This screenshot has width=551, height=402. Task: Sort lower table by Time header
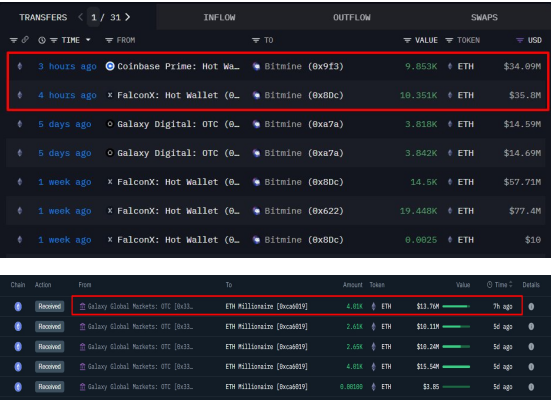point(500,285)
